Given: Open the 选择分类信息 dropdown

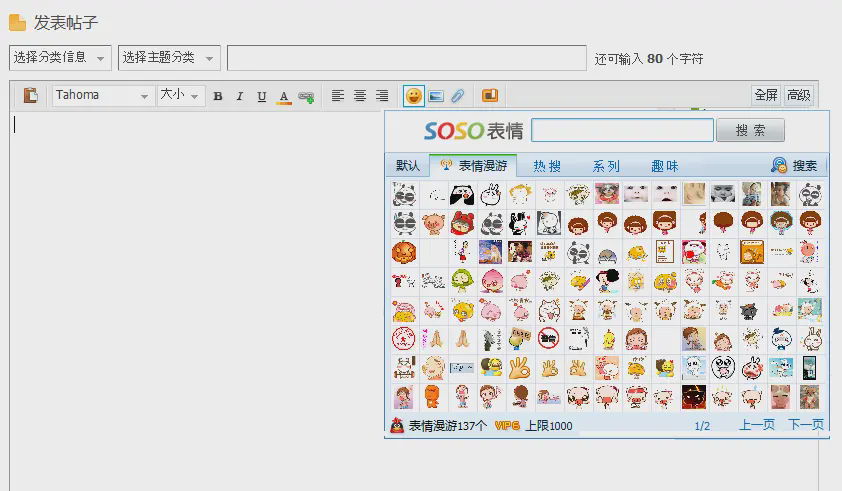Looking at the screenshot, I should 60,58.
